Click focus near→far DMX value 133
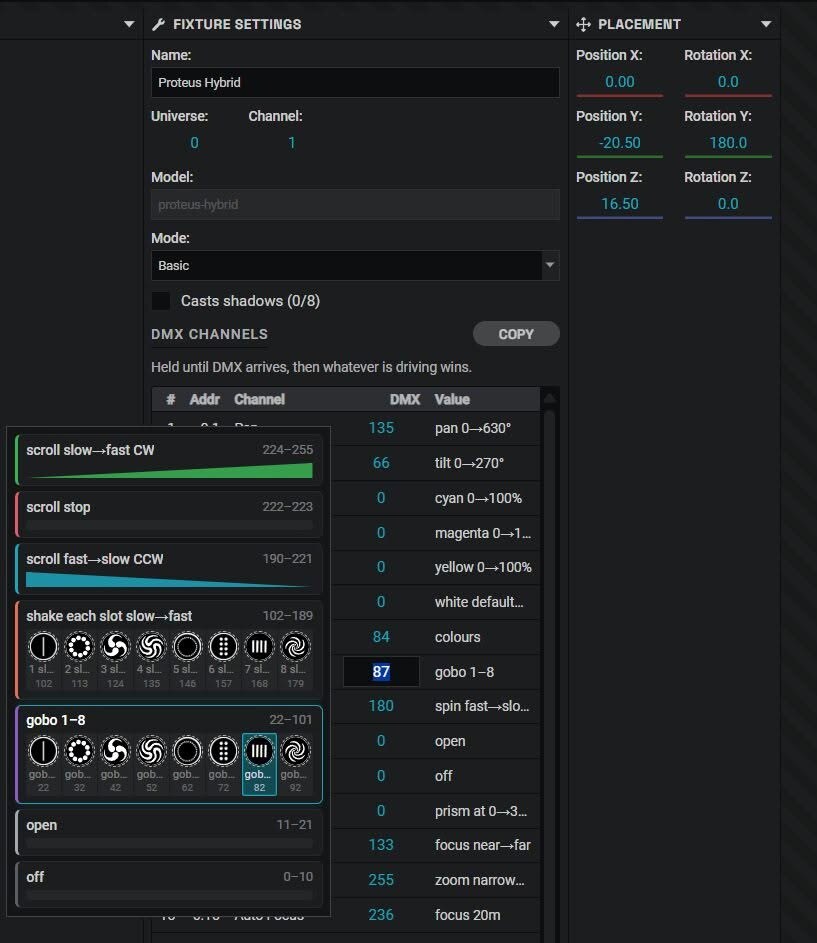 click(x=381, y=844)
